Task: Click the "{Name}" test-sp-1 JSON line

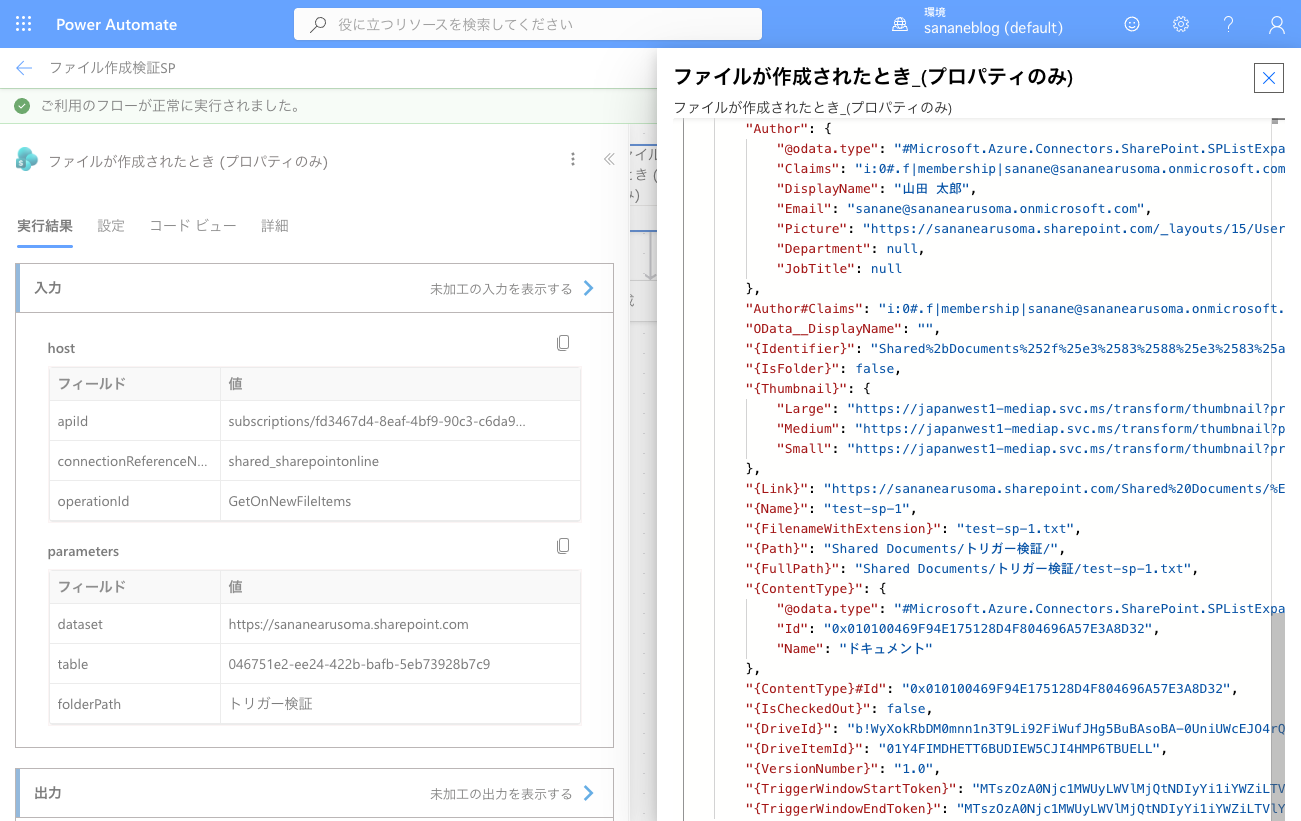Action: coord(832,508)
